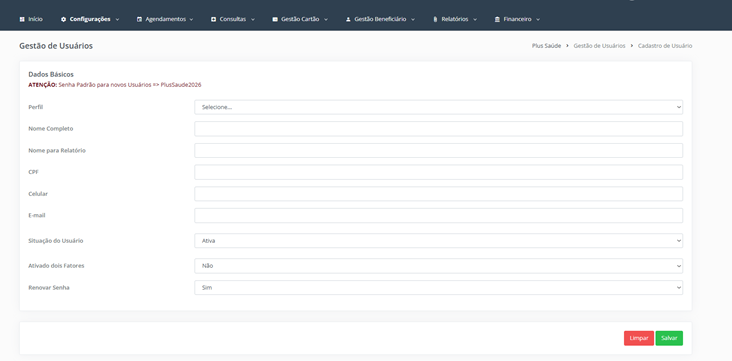Click the Renovar Senha label
732x361 pixels.
pyautogui.click(x=49, y=288)
